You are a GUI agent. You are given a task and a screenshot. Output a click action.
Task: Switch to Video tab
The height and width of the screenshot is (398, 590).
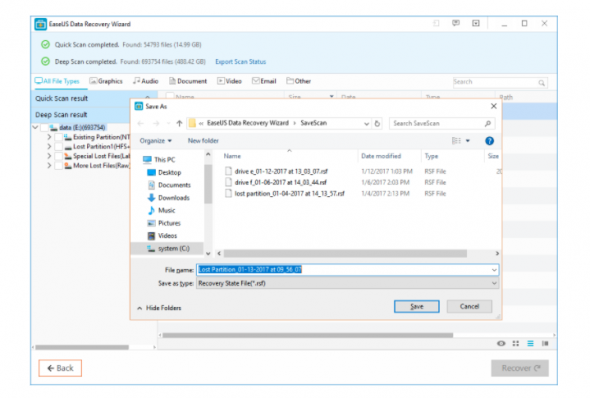(229, 81)
